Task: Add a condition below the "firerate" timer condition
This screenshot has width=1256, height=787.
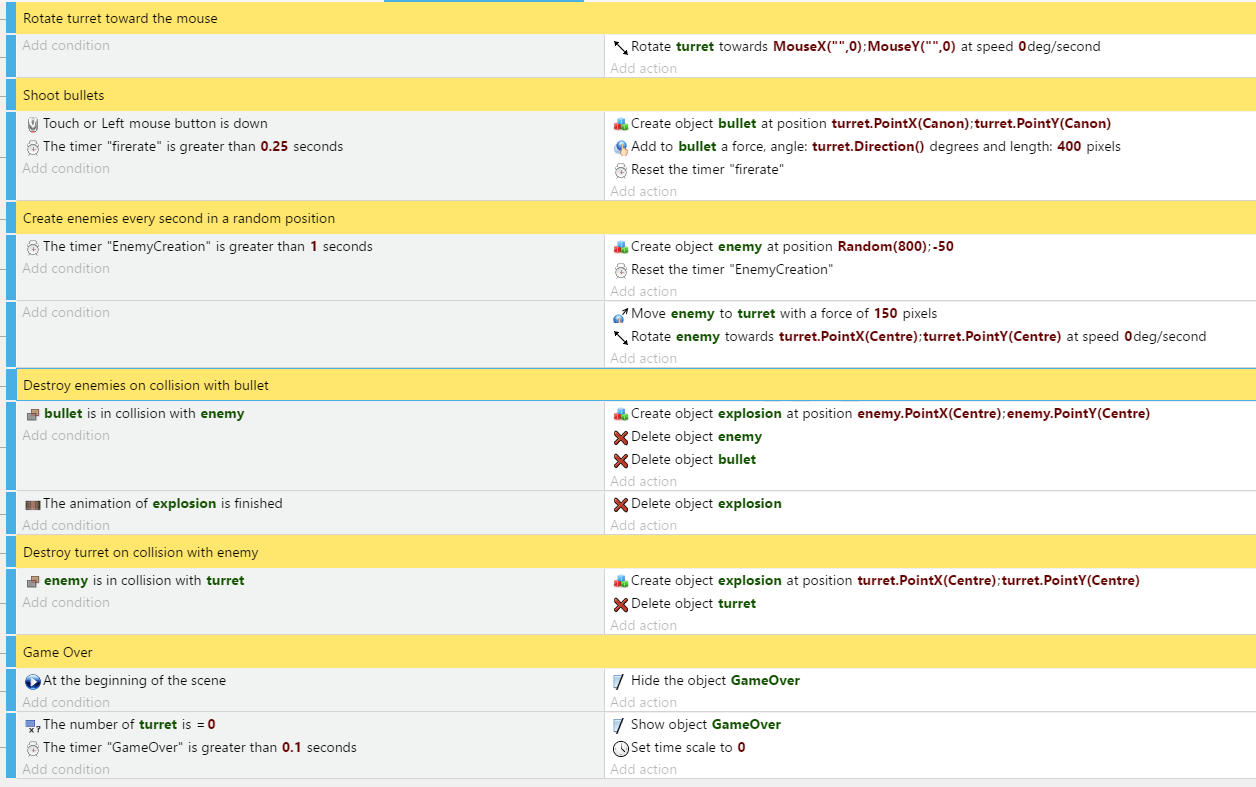Action: (x=66, y=169)
